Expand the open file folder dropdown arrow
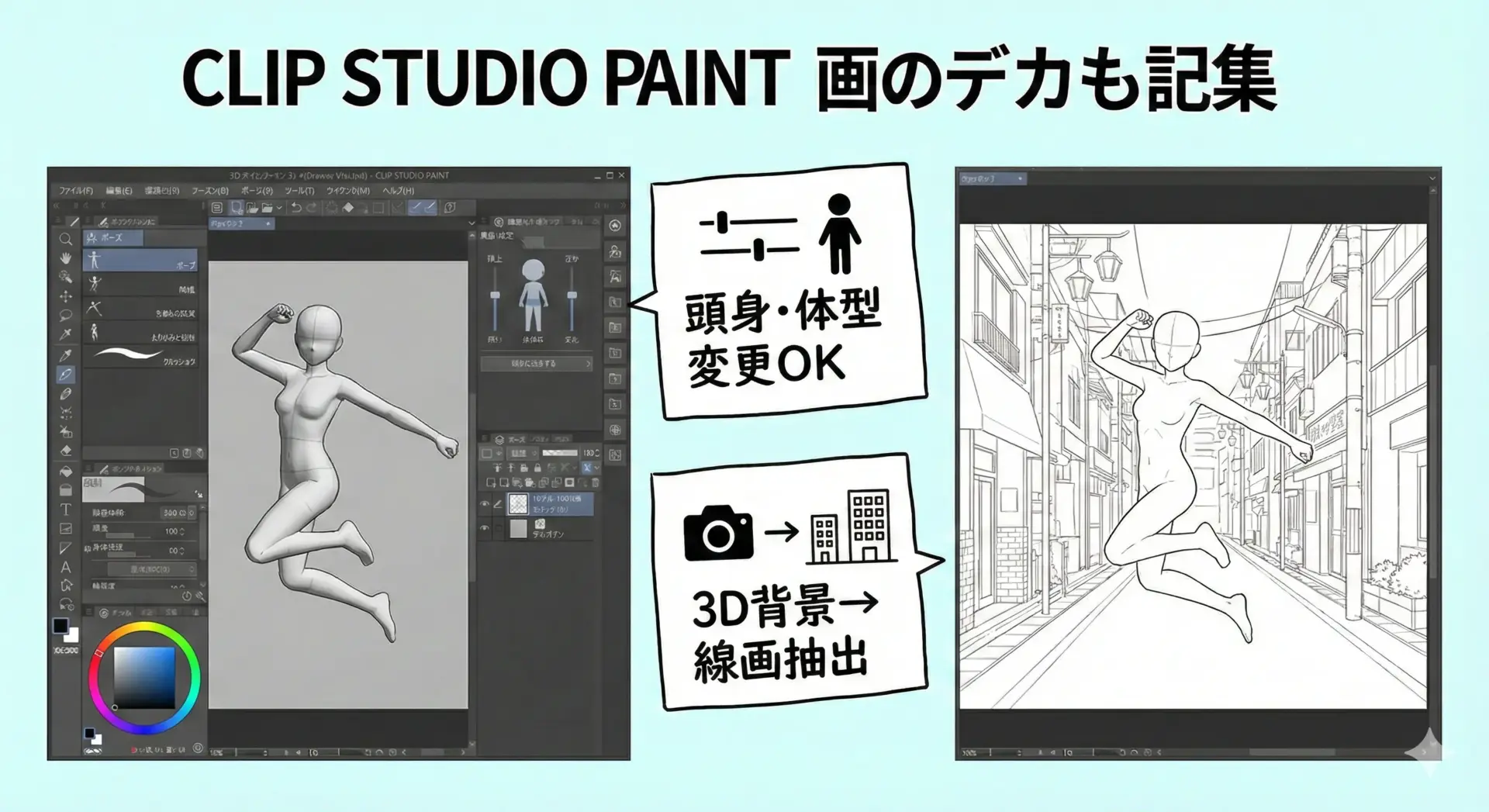 click(x=279, y=209)
